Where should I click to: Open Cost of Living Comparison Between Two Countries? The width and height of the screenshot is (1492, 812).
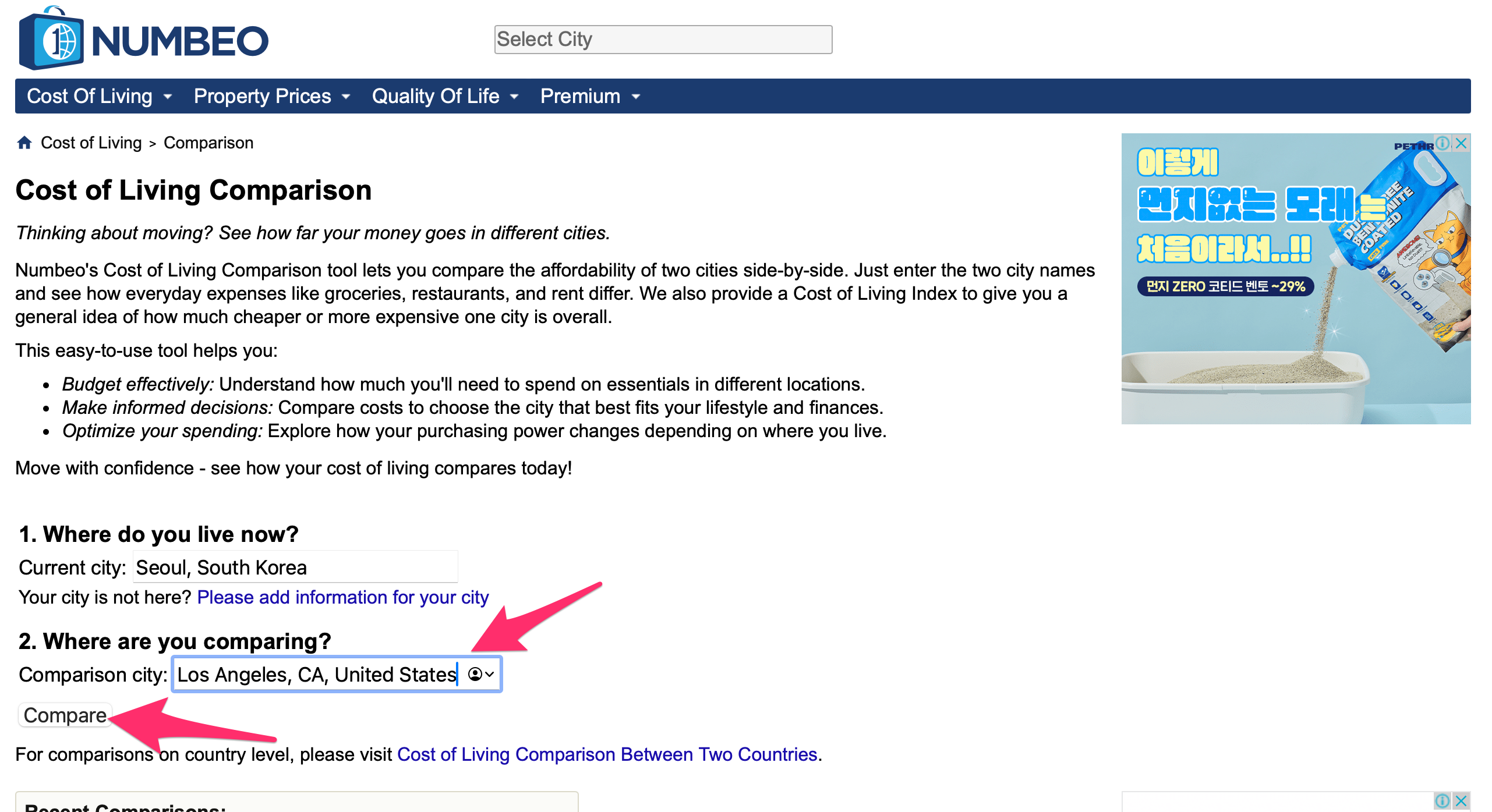point(607,754)
